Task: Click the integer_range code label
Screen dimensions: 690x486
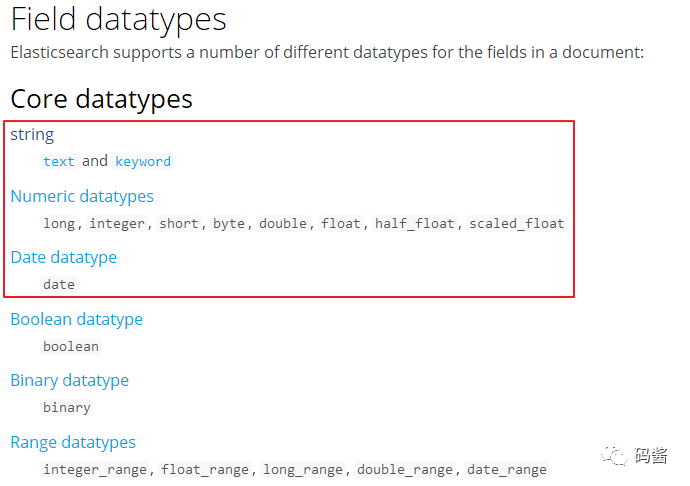Action: click(95, 470)
